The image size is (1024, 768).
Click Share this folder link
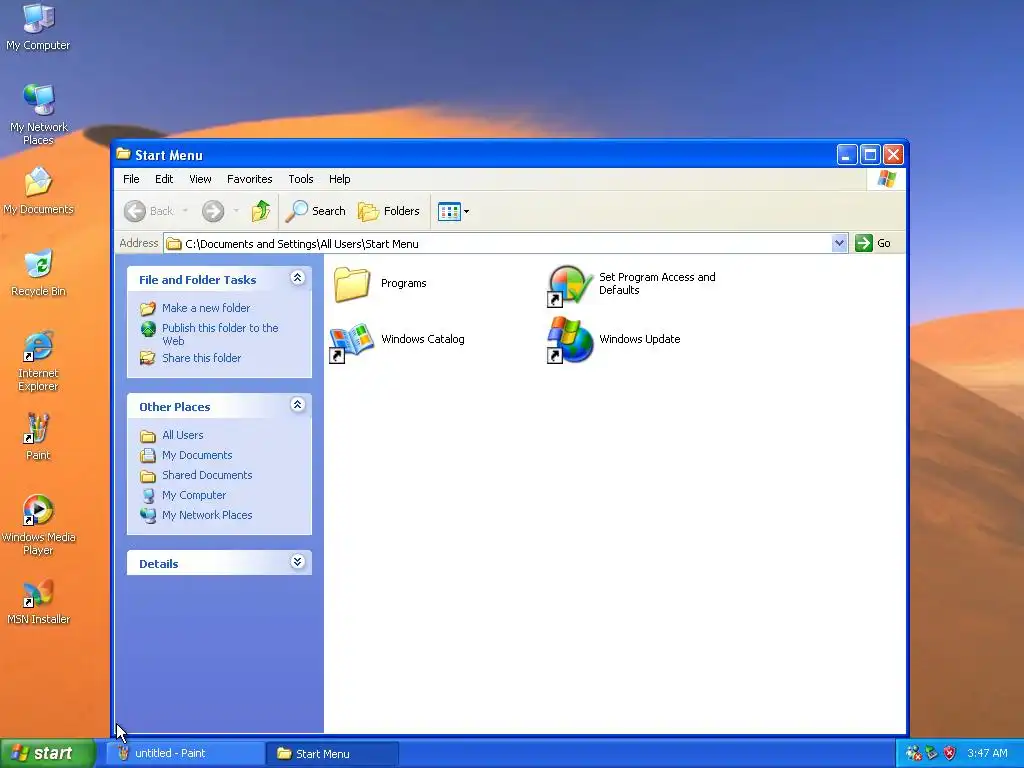point(201,358)
